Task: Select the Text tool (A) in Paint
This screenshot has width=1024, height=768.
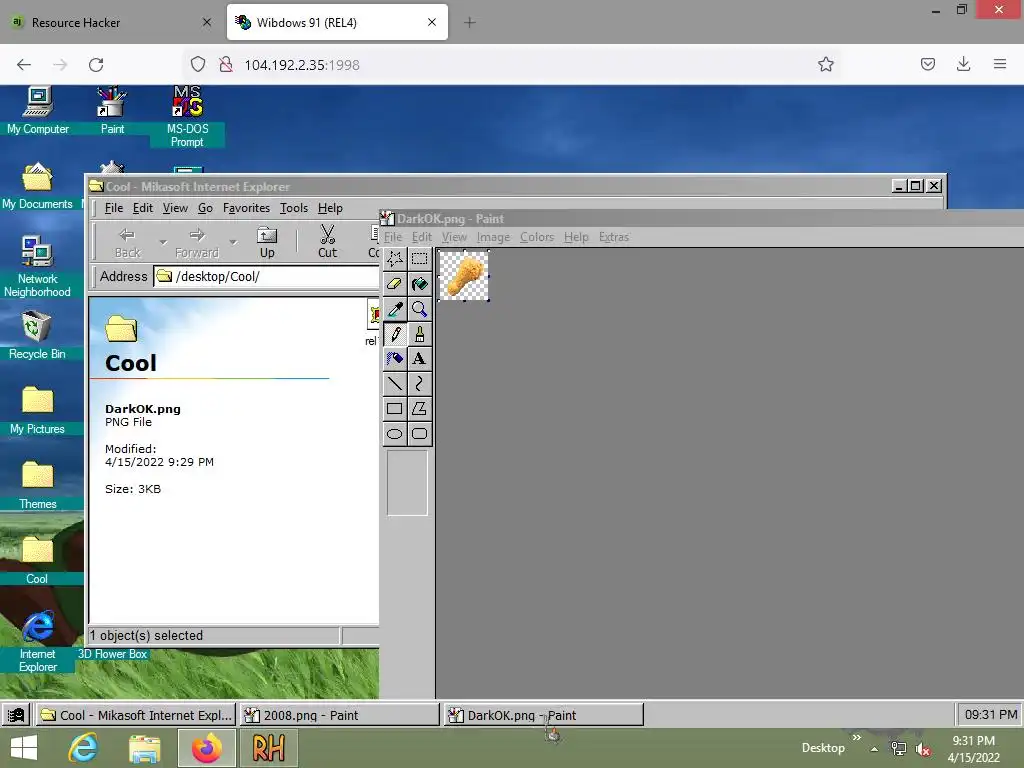Action: point(419,359)
